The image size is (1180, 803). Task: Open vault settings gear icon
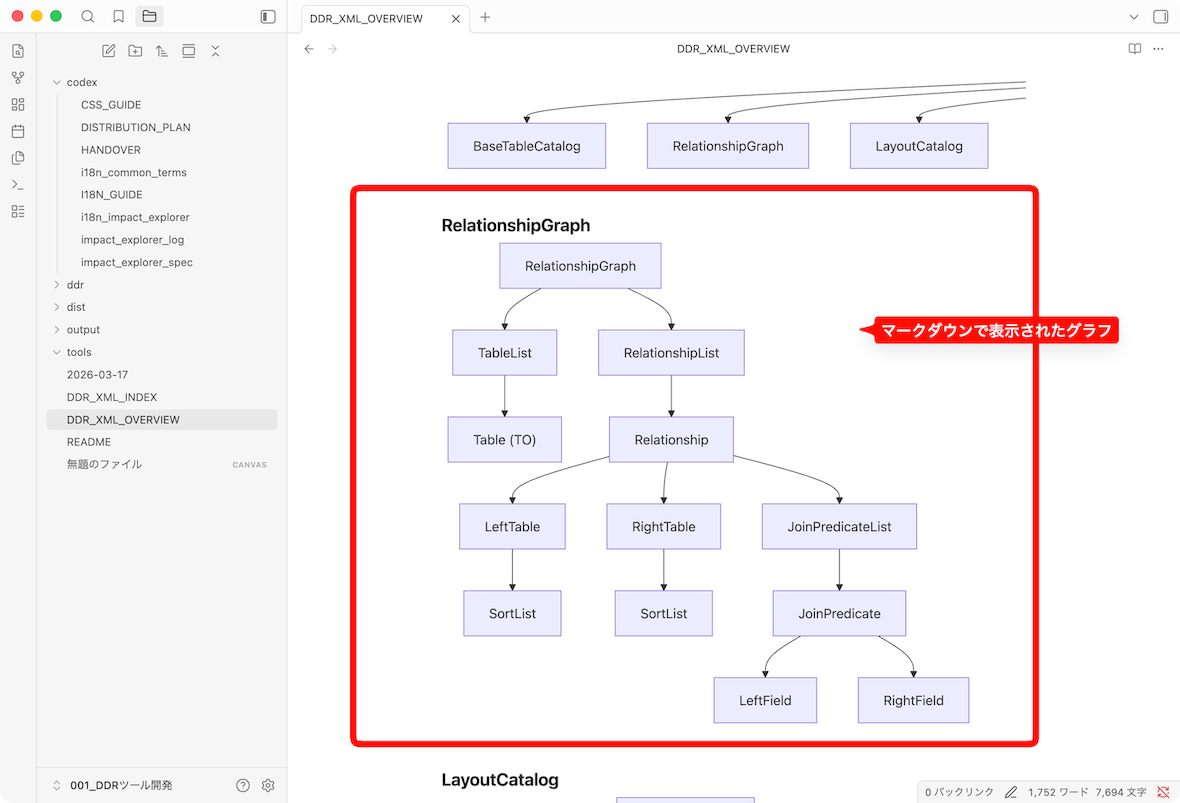coord(268,786)
